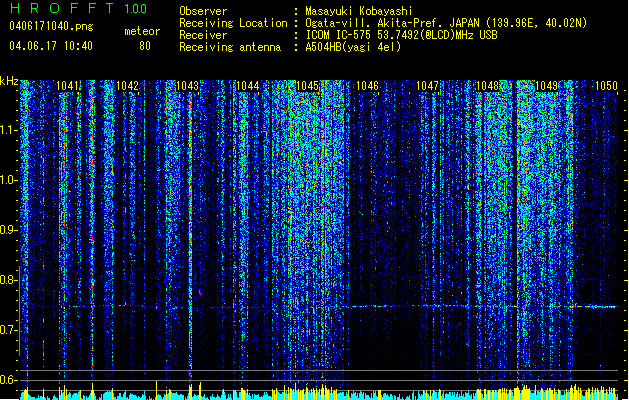Select the antenna value A504HB(yagi 4el)

coord(353,47)
